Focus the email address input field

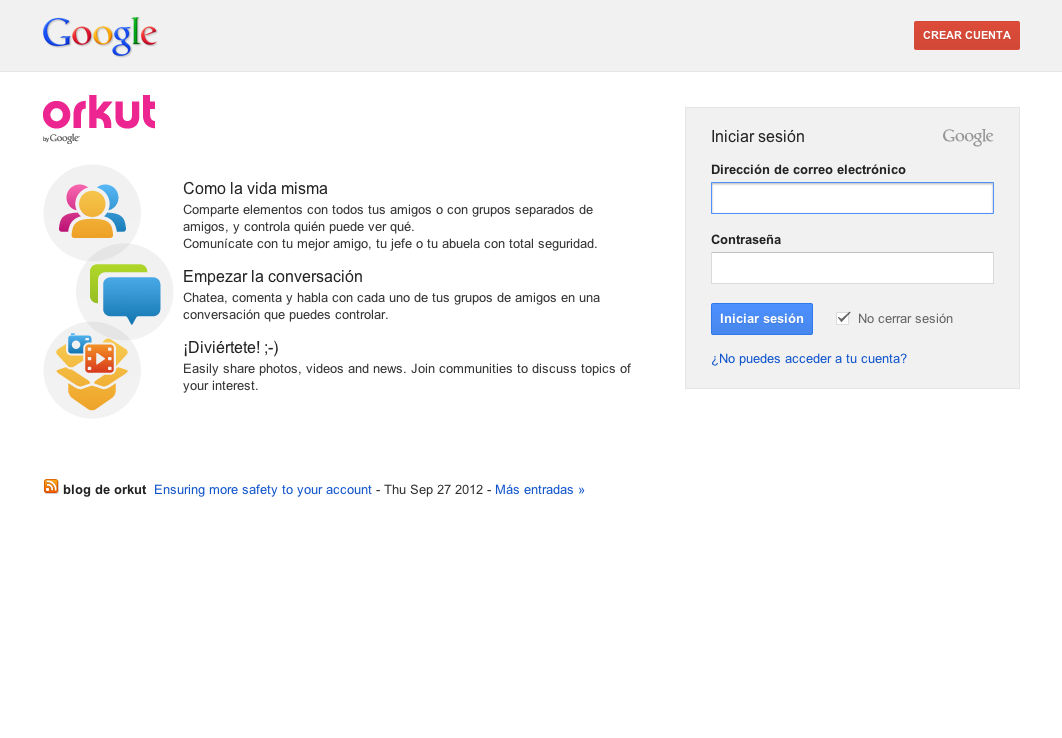tap(852, 198)
